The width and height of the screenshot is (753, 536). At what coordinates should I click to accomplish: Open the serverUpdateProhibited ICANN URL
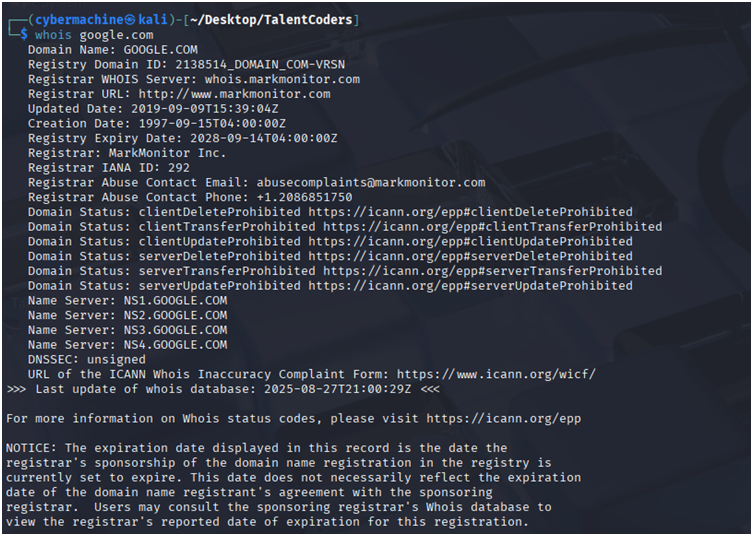point(470,286)
